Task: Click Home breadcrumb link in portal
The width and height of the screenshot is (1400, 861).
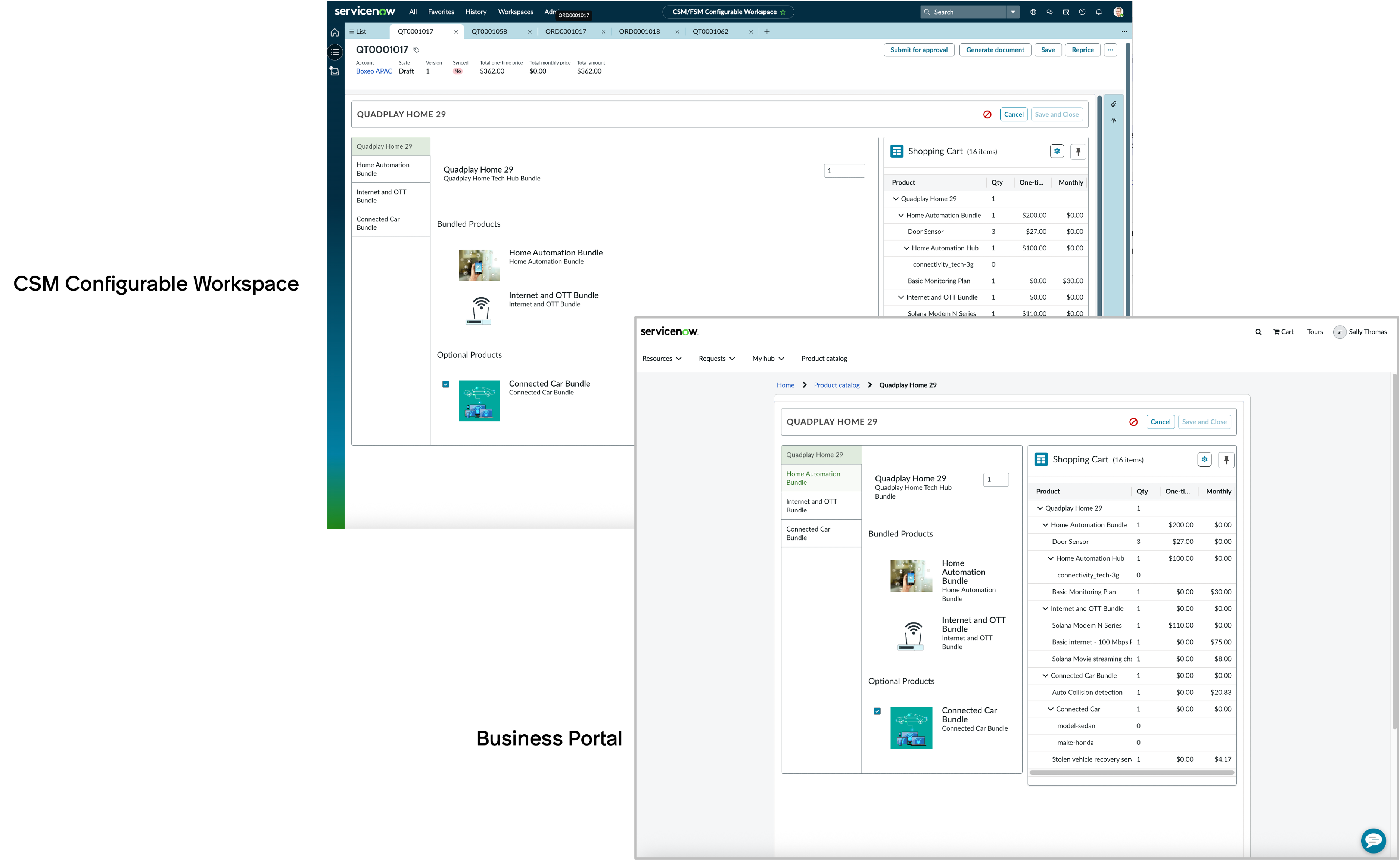Action: [785, 385]
